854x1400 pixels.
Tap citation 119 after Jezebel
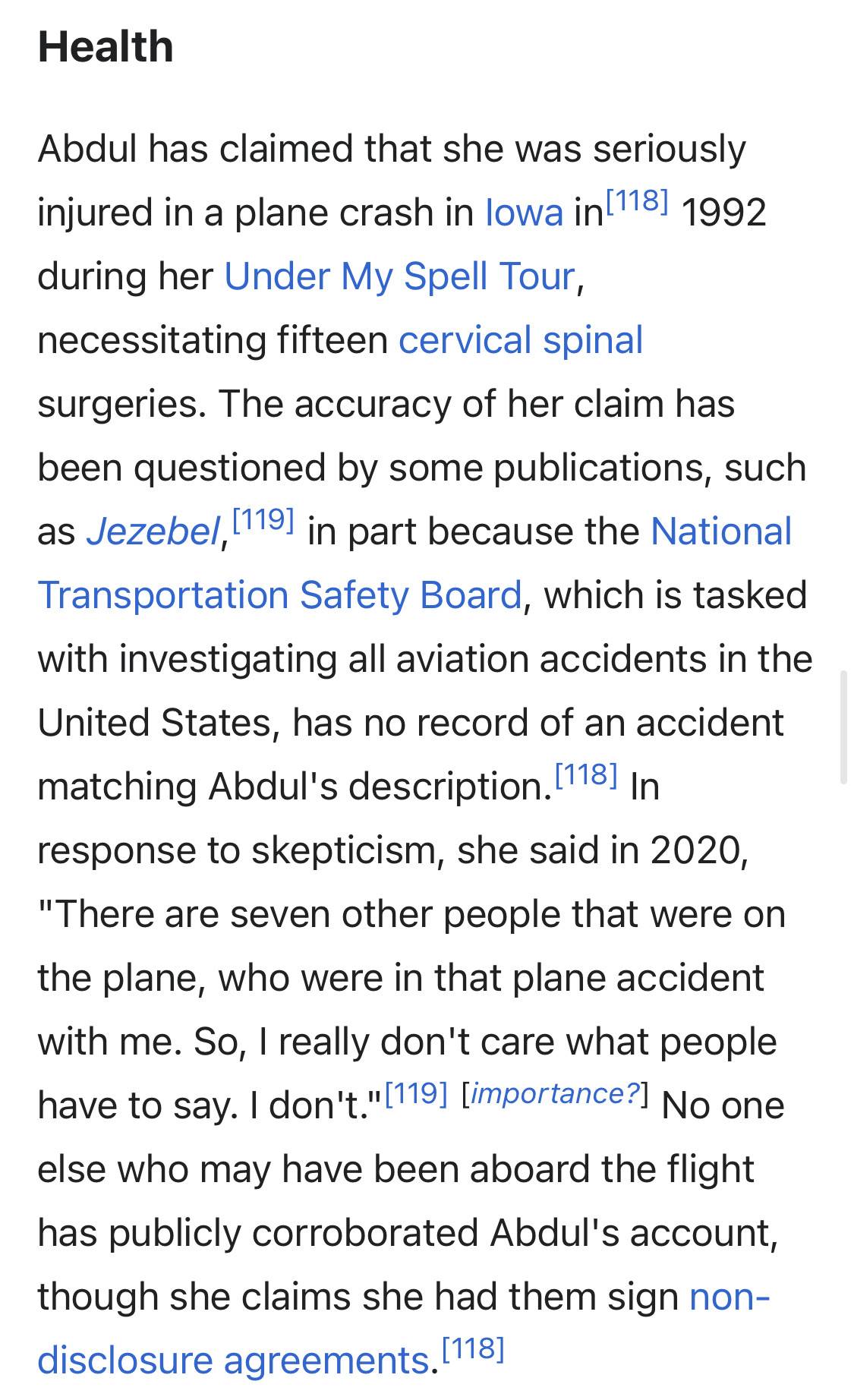click(x=263, y=521)
